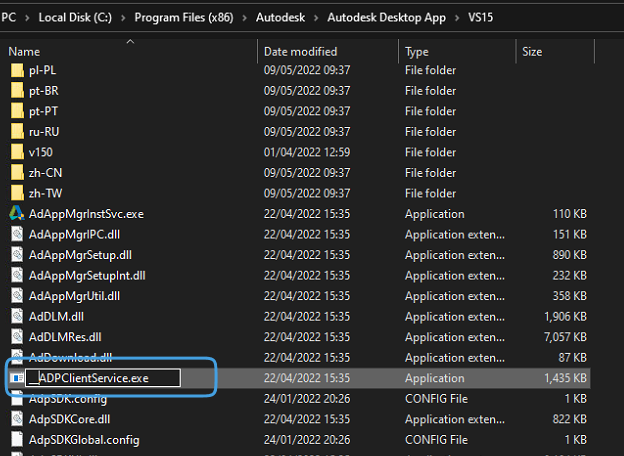Click the AdpSDK.config file icon
Image resolution: width=624 pixels, height=456 pixels.
(16, 399)
